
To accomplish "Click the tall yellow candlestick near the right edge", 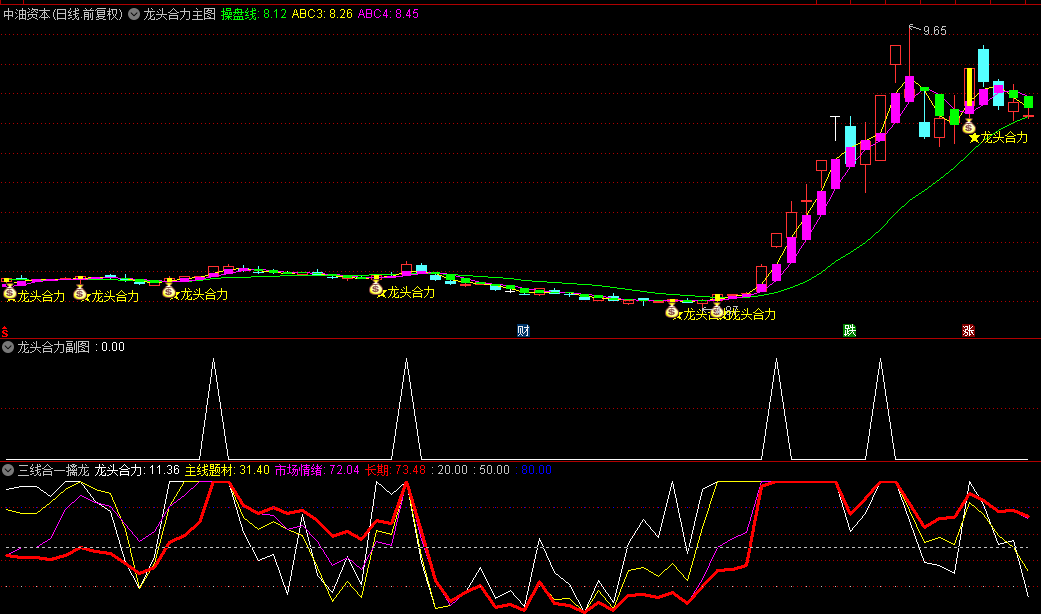I will point(969,86).
